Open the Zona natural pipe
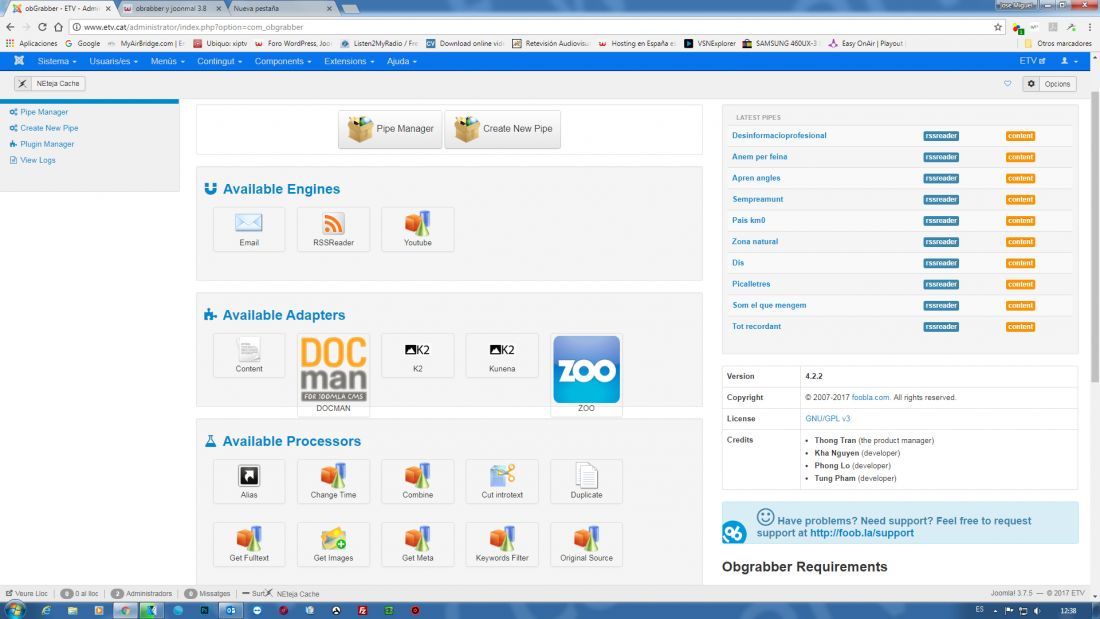 coord(755,241)
